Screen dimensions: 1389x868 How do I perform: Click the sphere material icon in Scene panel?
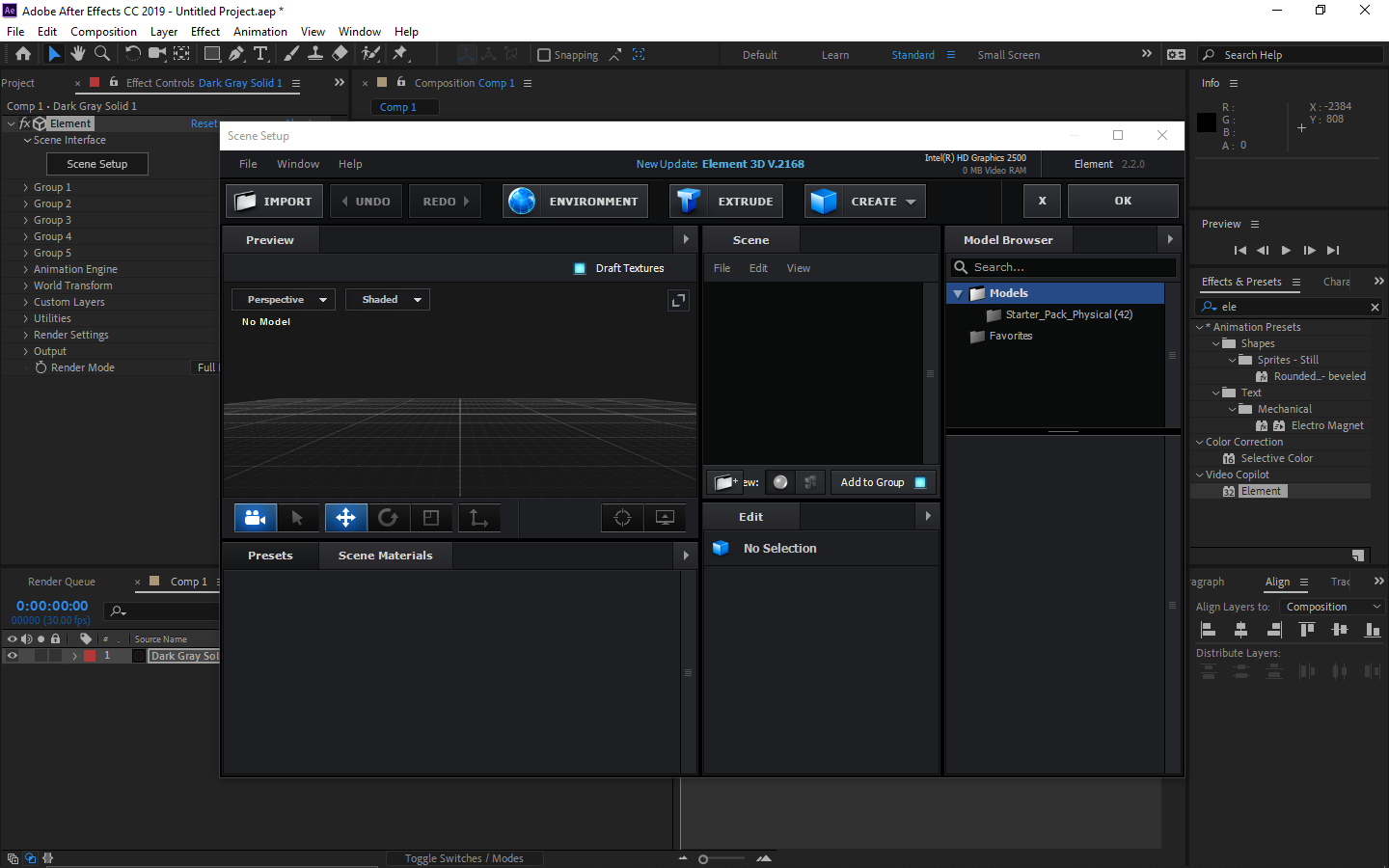point(780,482)
